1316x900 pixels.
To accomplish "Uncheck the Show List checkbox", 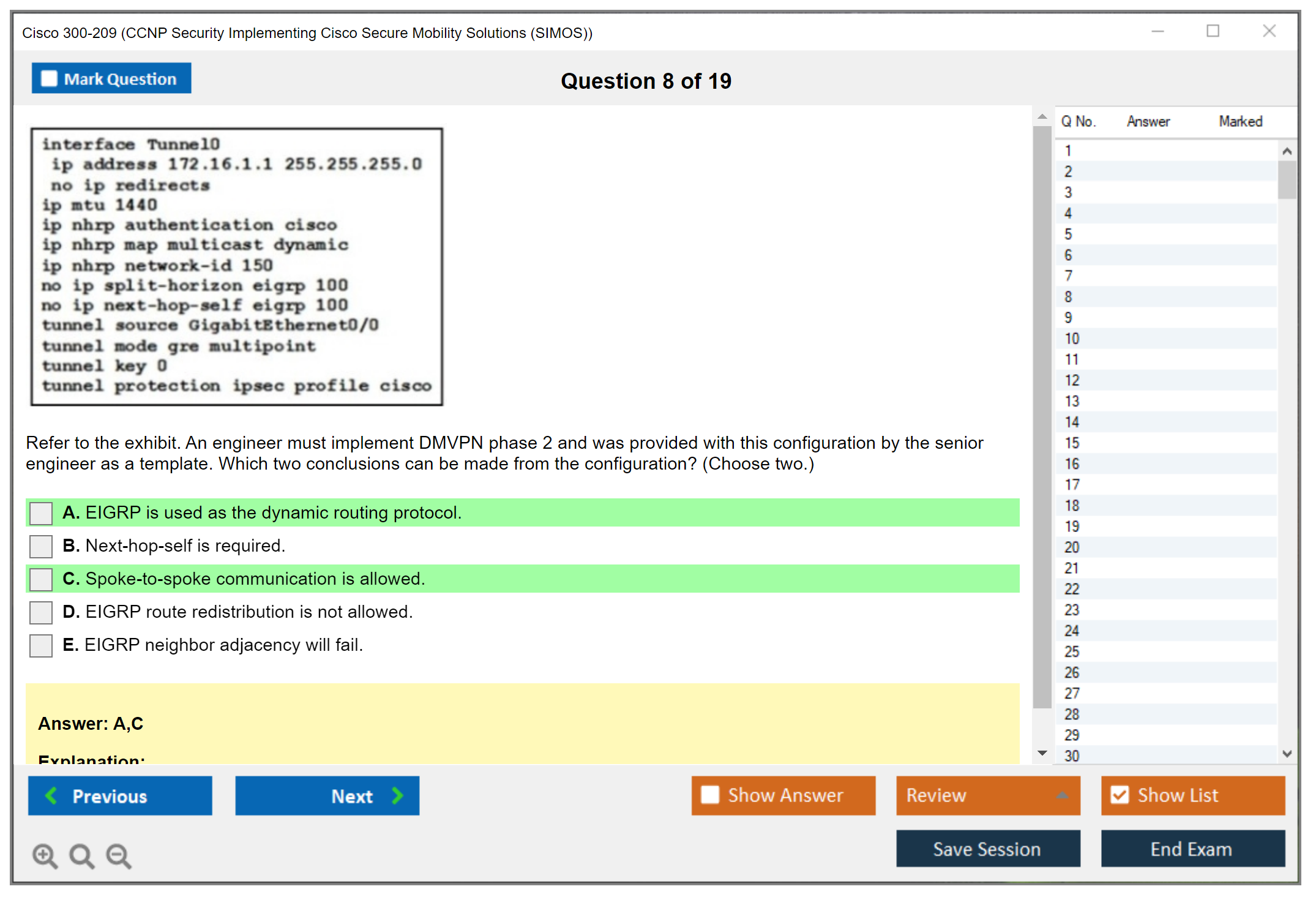I will (x=1120, y=795).
